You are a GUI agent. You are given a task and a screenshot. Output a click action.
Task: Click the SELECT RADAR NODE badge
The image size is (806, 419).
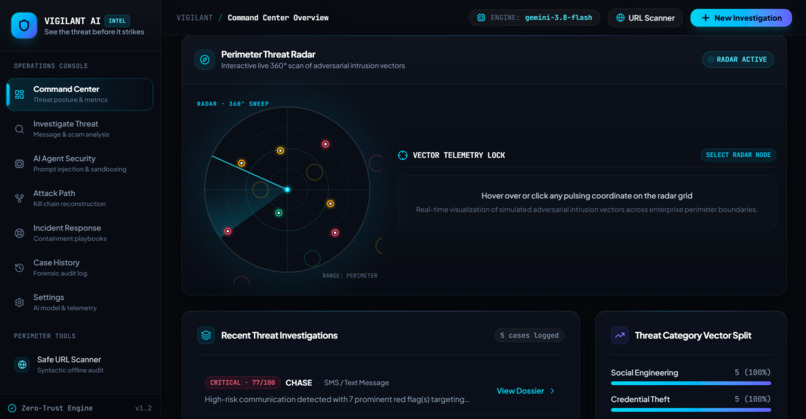[738, 155]
